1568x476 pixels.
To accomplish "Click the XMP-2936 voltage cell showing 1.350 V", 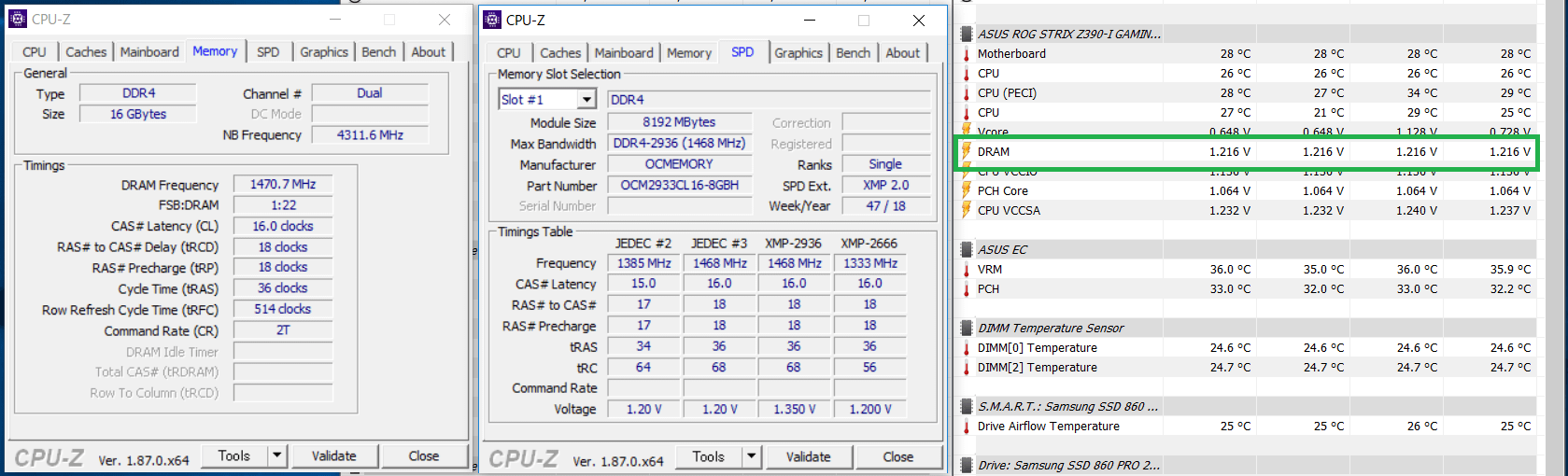I will pos(795,409).
